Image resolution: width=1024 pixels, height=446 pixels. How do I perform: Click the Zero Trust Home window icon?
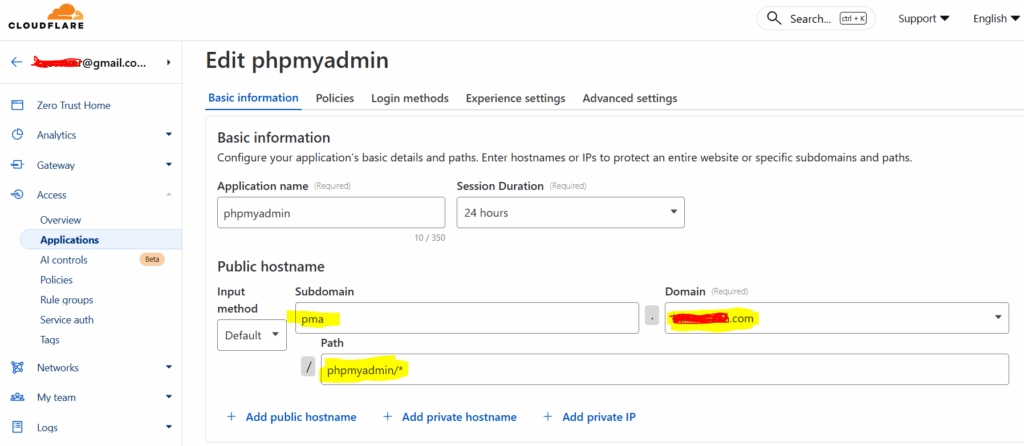pos(18,105)
